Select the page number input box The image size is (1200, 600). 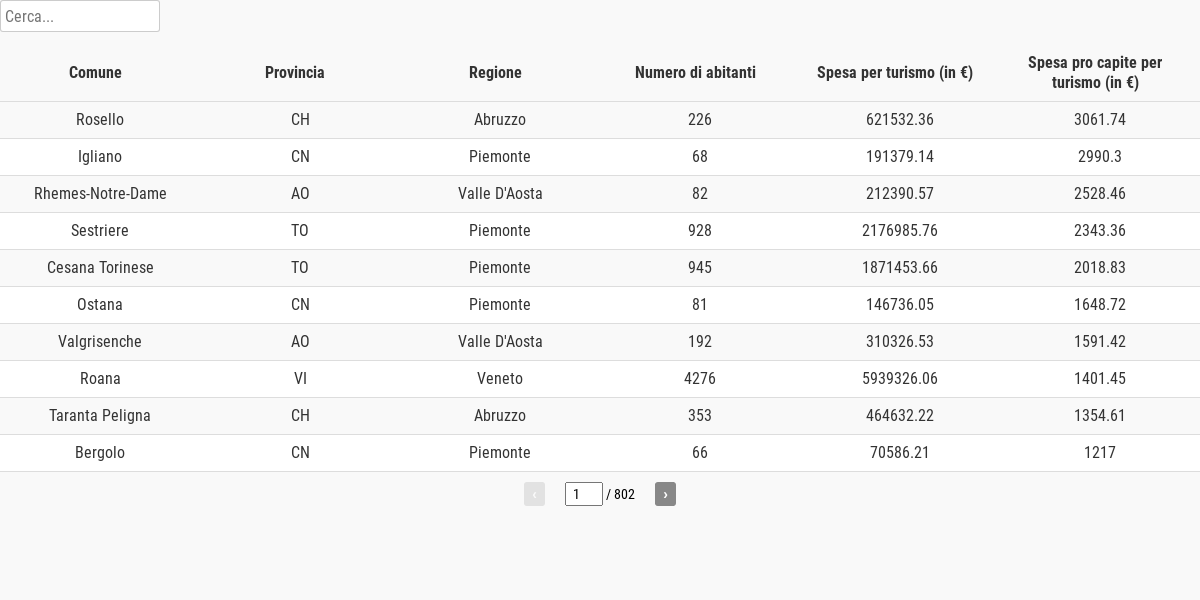point(584,494)
